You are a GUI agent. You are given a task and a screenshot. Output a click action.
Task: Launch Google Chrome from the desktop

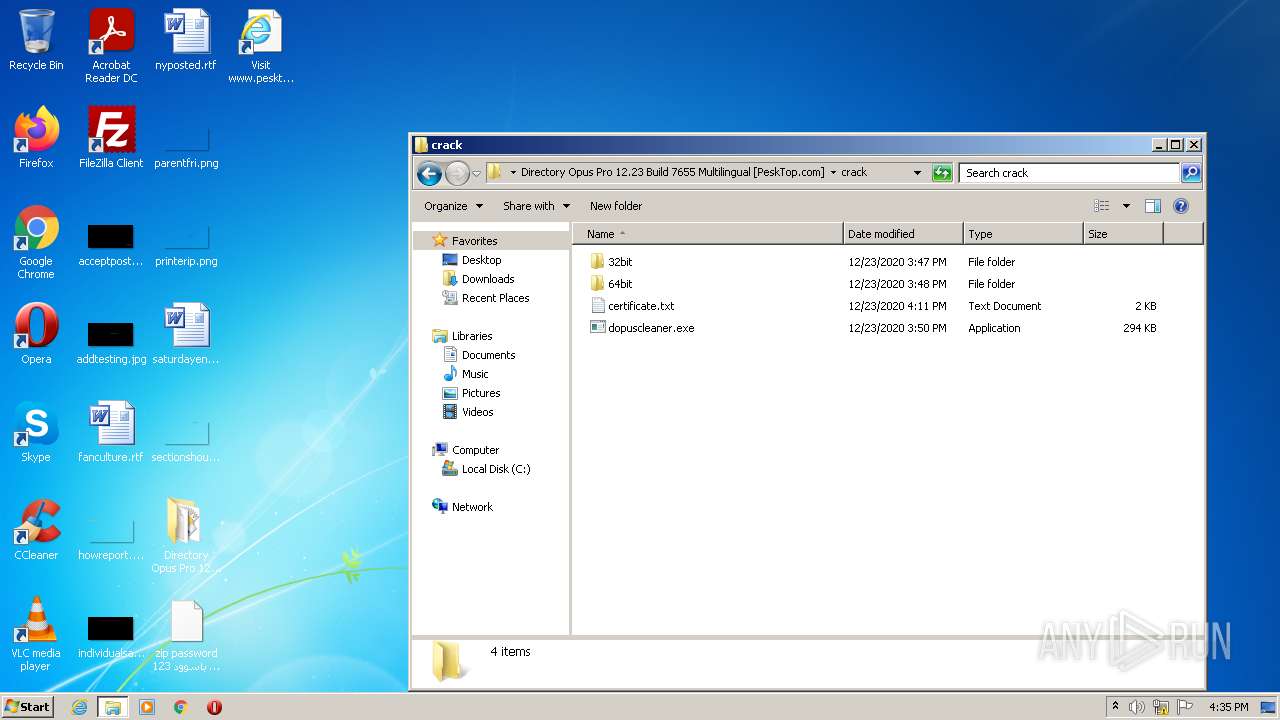click(36, 242)
